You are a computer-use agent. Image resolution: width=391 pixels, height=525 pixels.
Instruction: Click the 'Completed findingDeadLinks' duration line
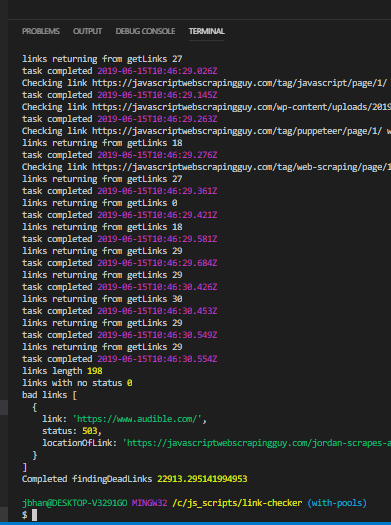[x=135, y=479]
